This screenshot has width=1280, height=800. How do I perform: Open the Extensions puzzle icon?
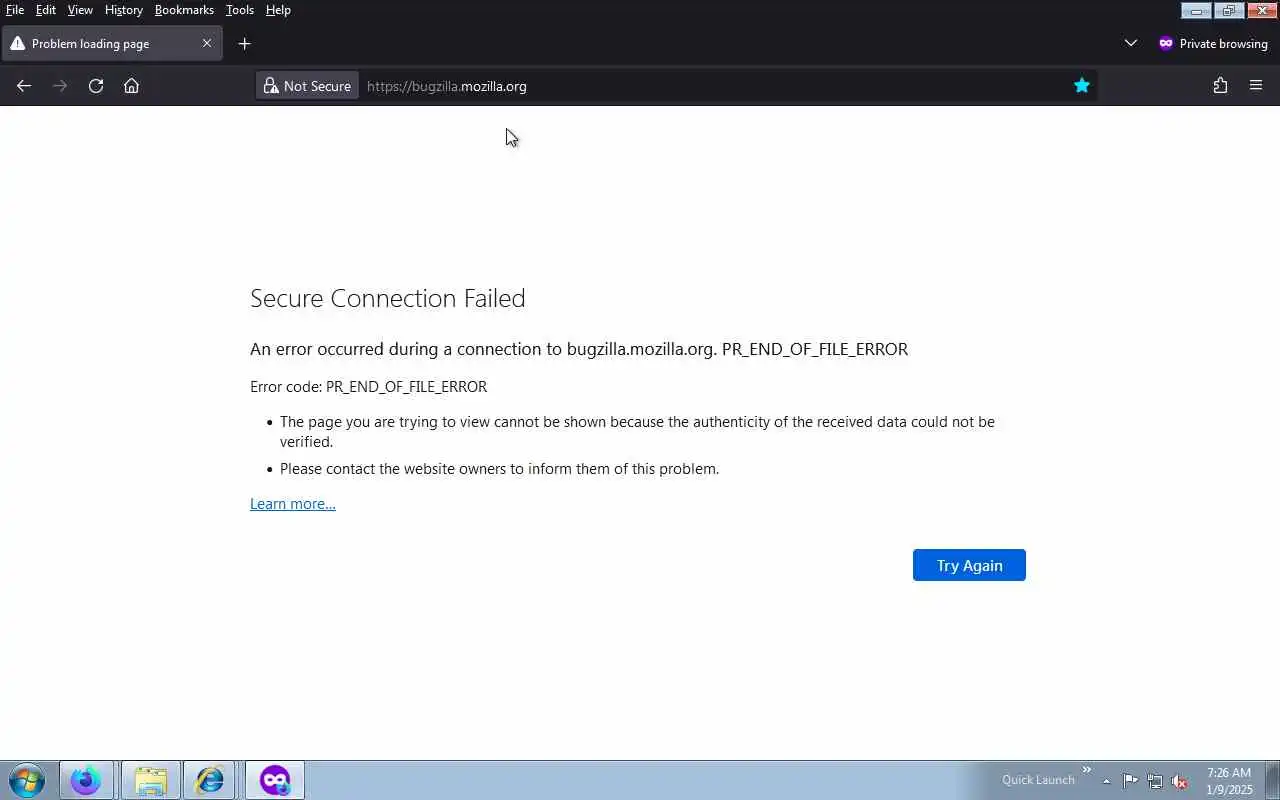1220,86
